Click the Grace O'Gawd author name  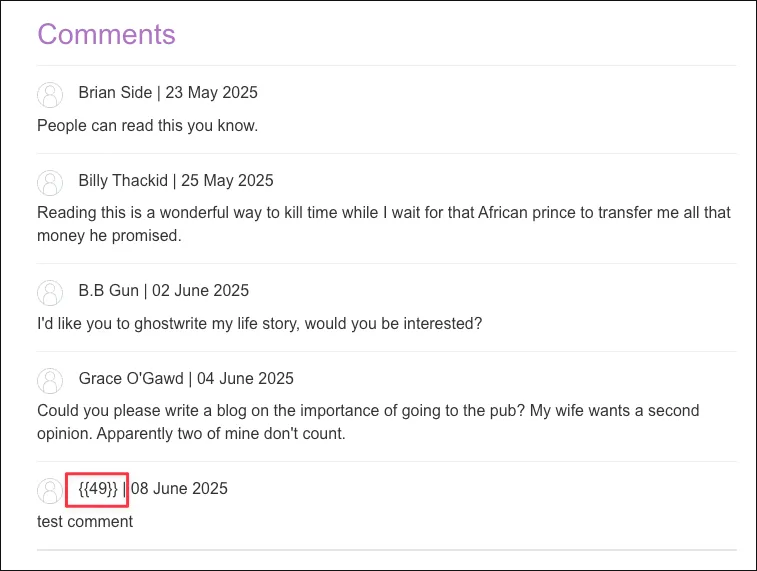[x=131, y=379]
